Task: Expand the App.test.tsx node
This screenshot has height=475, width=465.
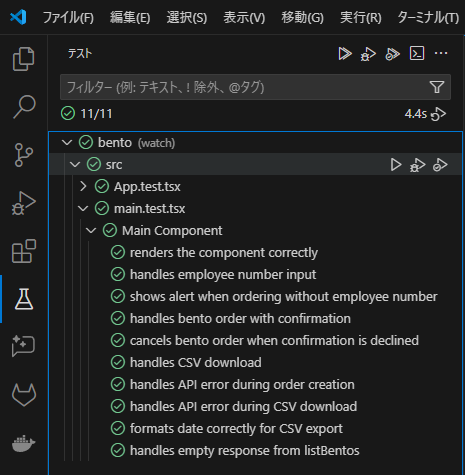Action: (83, 186)
